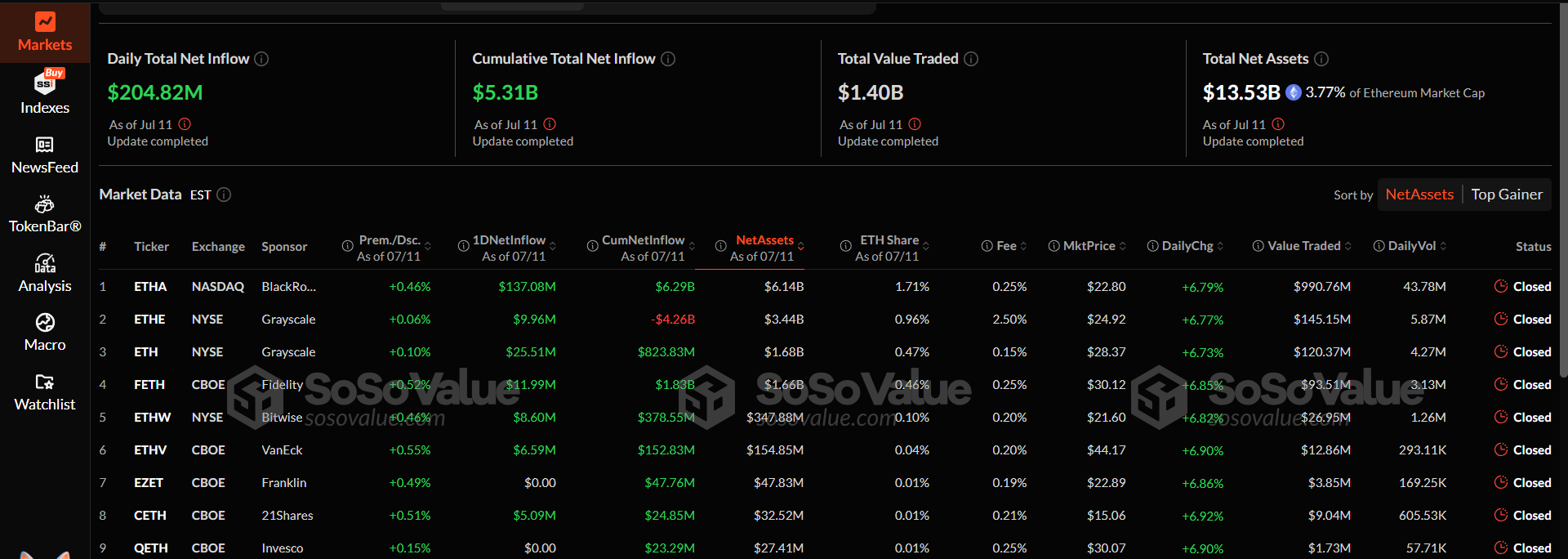Show info for Total Net Assets
The height and width of the screenshot is (559, 1568).
[x=1321, y=59]
